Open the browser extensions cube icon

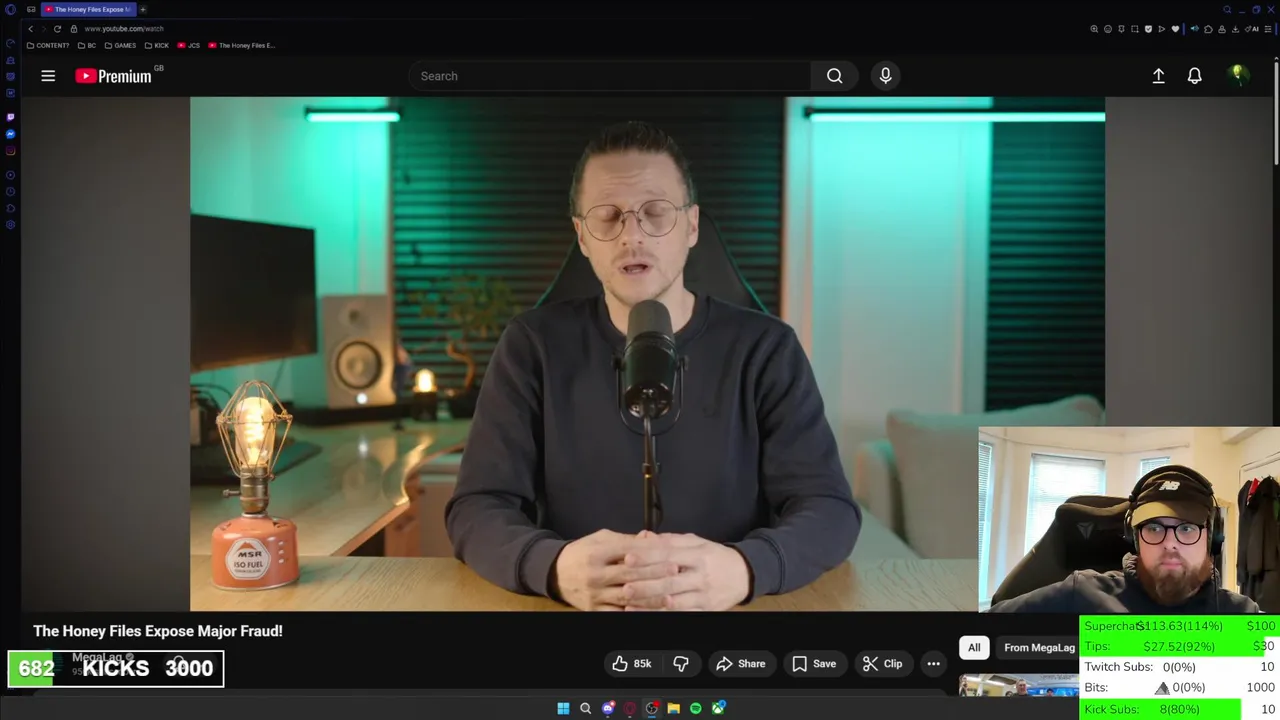[x=1208, y=29]
